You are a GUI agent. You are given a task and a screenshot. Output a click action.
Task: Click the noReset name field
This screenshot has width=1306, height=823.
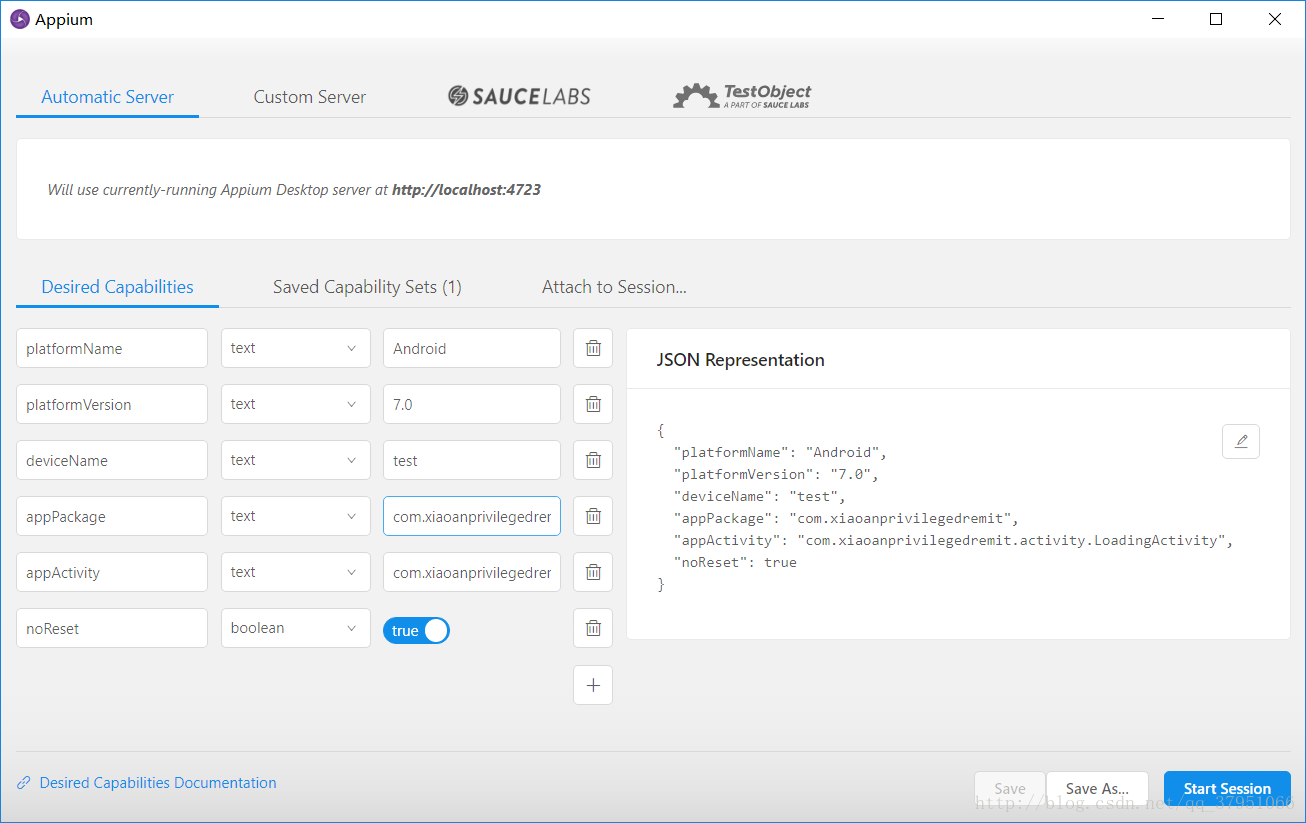[112, 628]
